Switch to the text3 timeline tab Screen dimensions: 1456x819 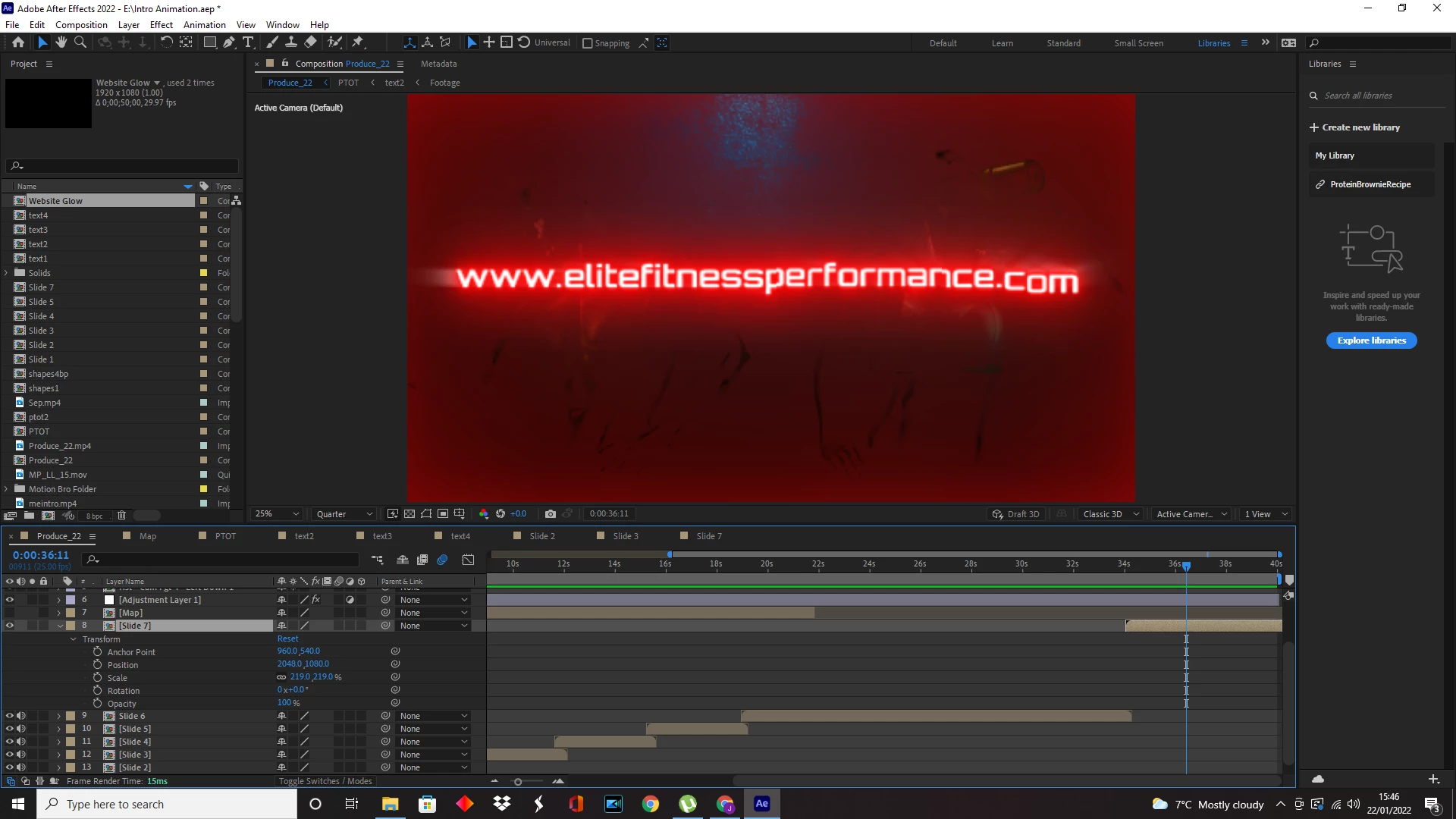click(381, 536)
